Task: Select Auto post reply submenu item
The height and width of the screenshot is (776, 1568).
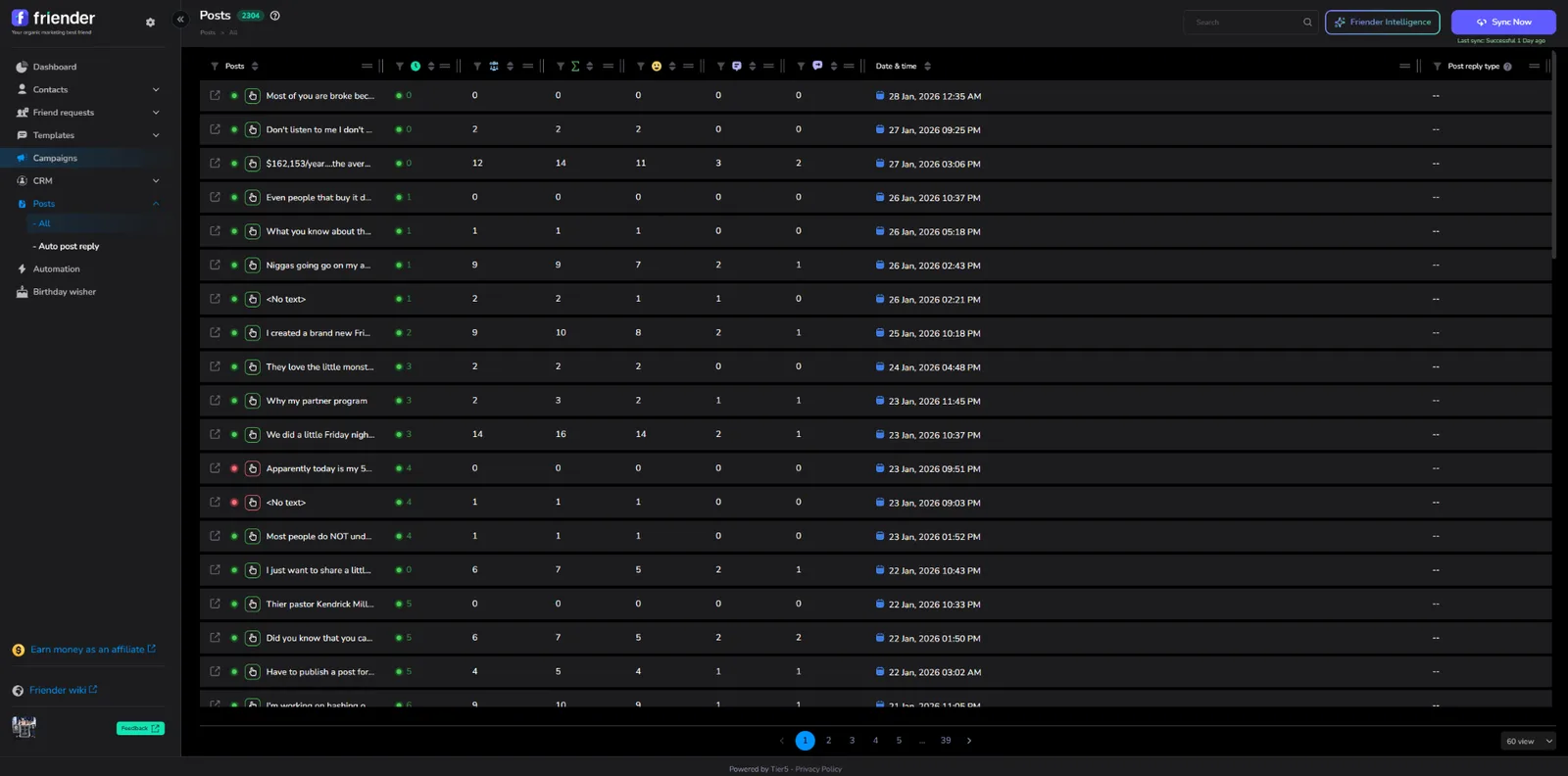Action: tap(69, 247)
